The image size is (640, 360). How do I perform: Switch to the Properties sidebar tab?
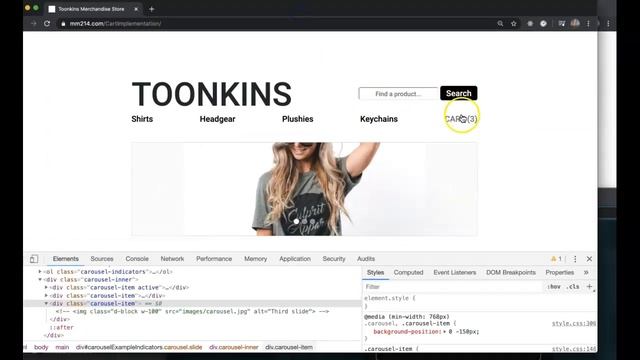[560, 272]
